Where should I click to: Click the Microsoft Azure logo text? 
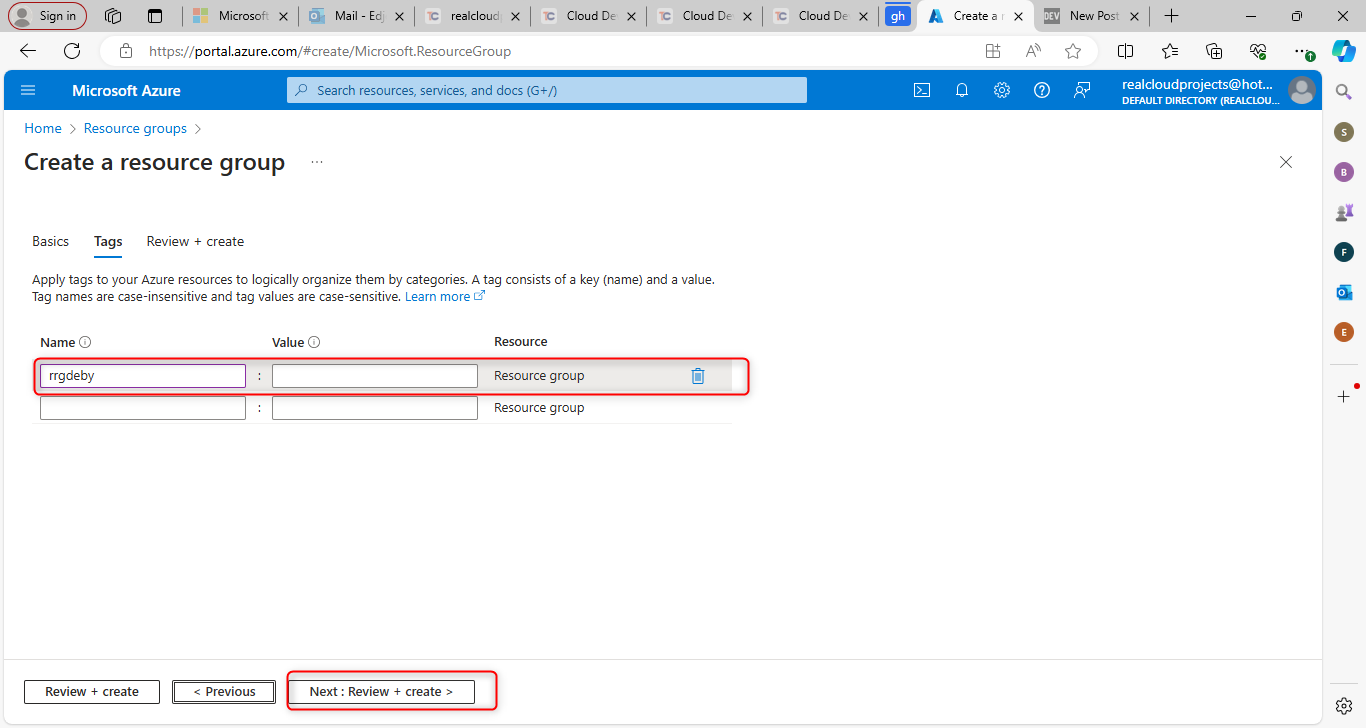[126, 90]
